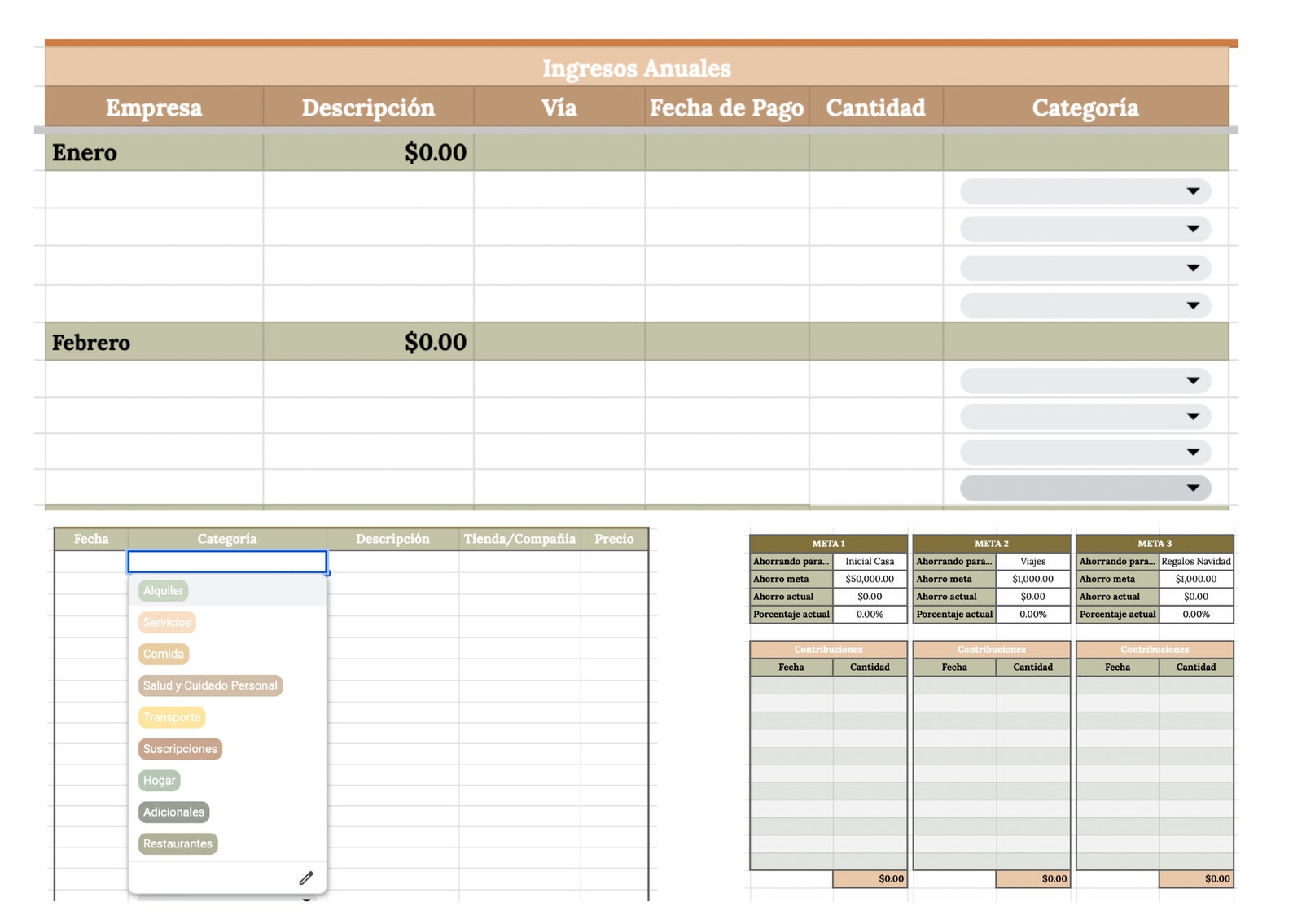Open first Categoría dropdown under Febrero
The width and height of the screenshot is (1293, 924).
click(x=1085, y=380)
